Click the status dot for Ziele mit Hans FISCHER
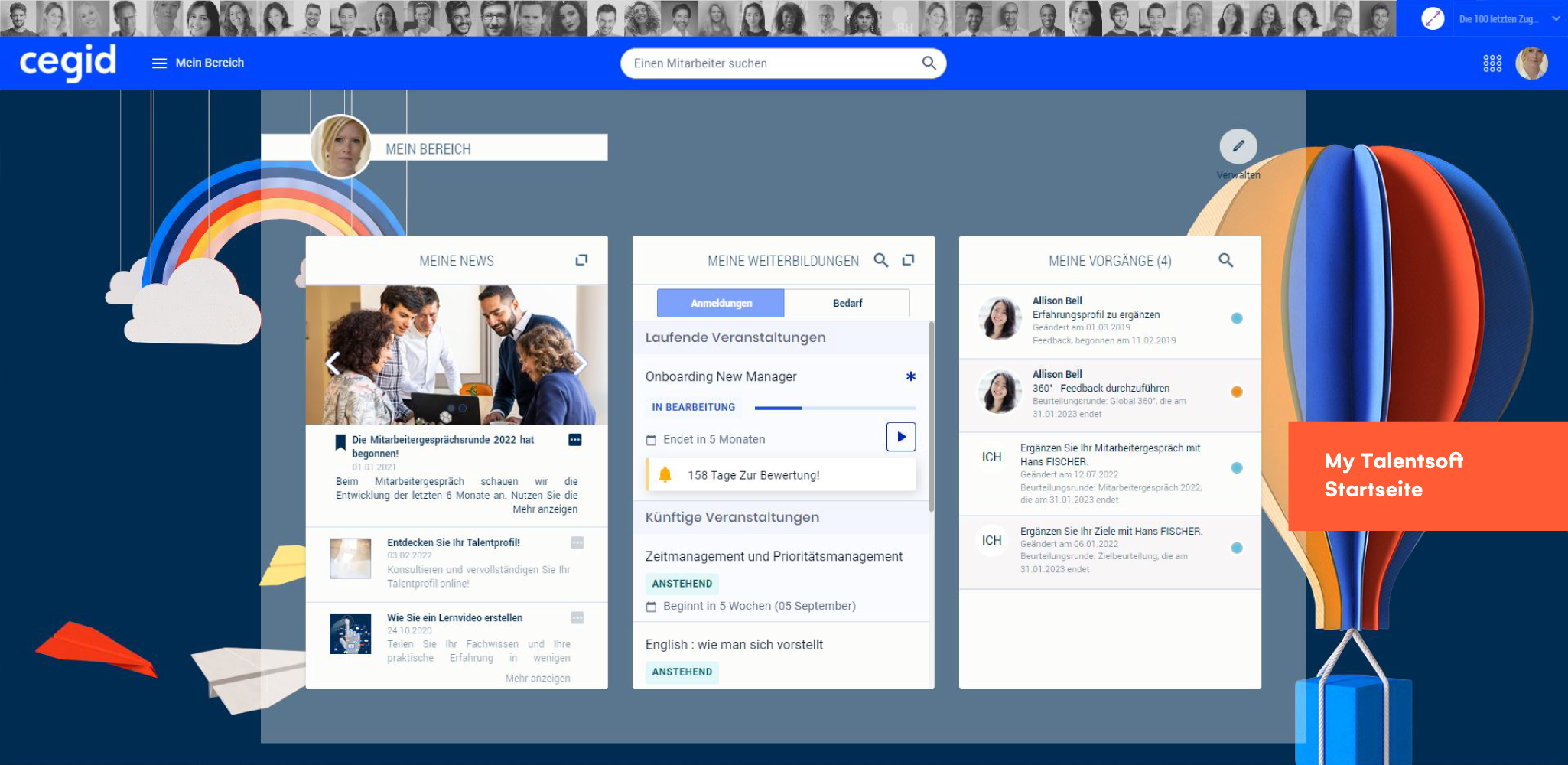 click(x=1237, y=548)
